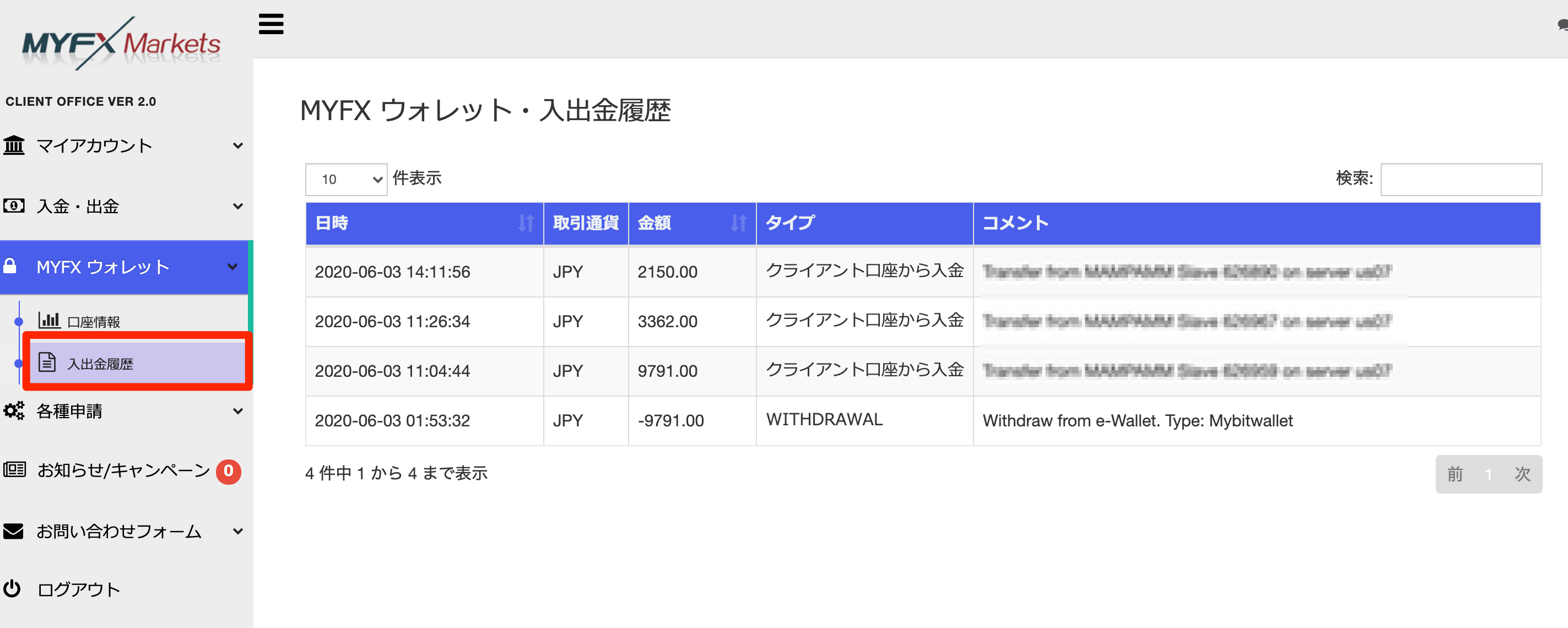This screenshot has width=1568, height=628.
Task: Click the date 2020-06-03 14:11:56
Action: (x=392, y=272)
